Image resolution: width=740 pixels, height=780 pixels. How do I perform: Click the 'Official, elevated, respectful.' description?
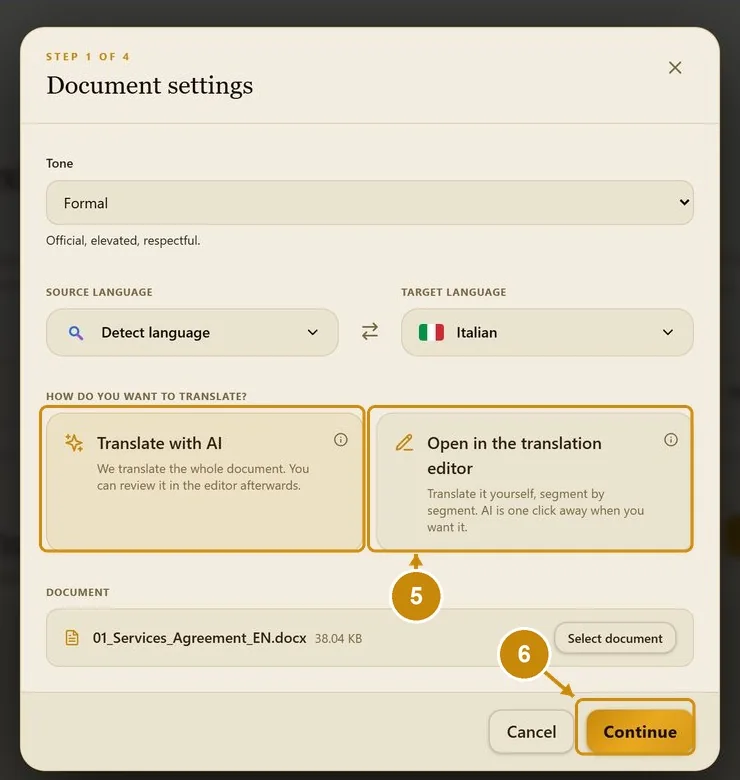[x=123, y=241]
